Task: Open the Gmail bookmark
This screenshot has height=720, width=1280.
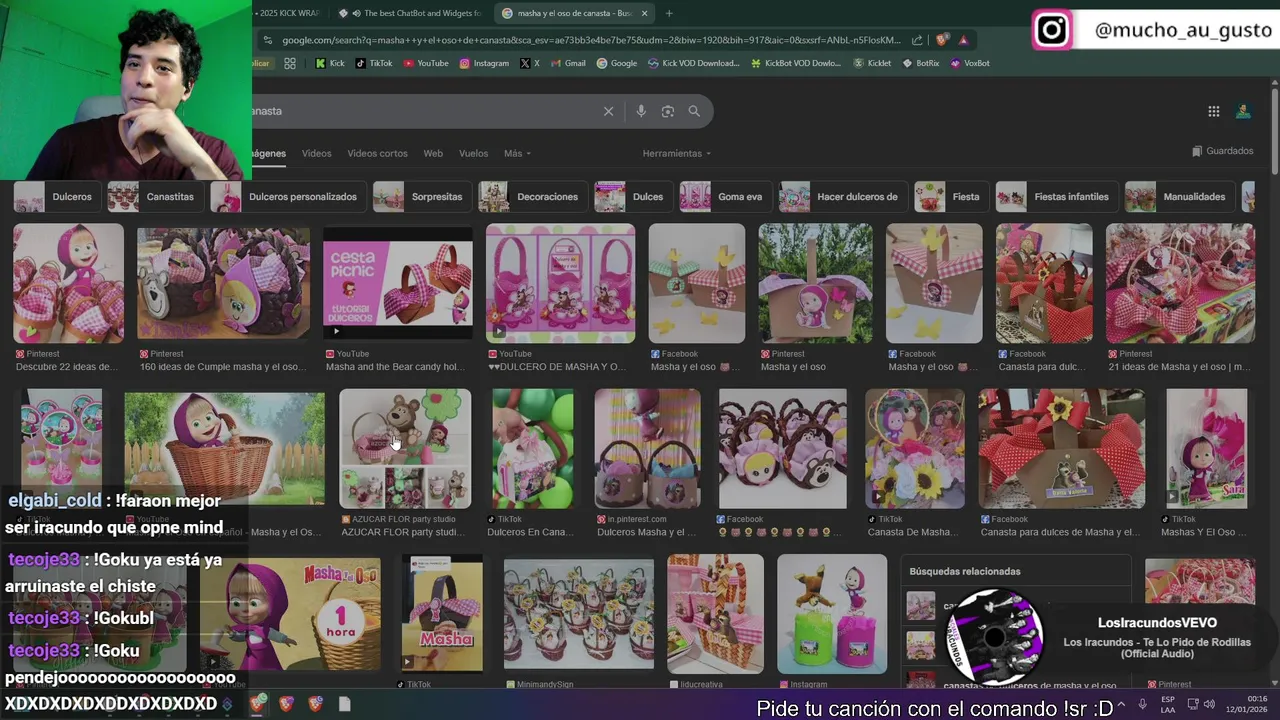Action: pos(568,63)
